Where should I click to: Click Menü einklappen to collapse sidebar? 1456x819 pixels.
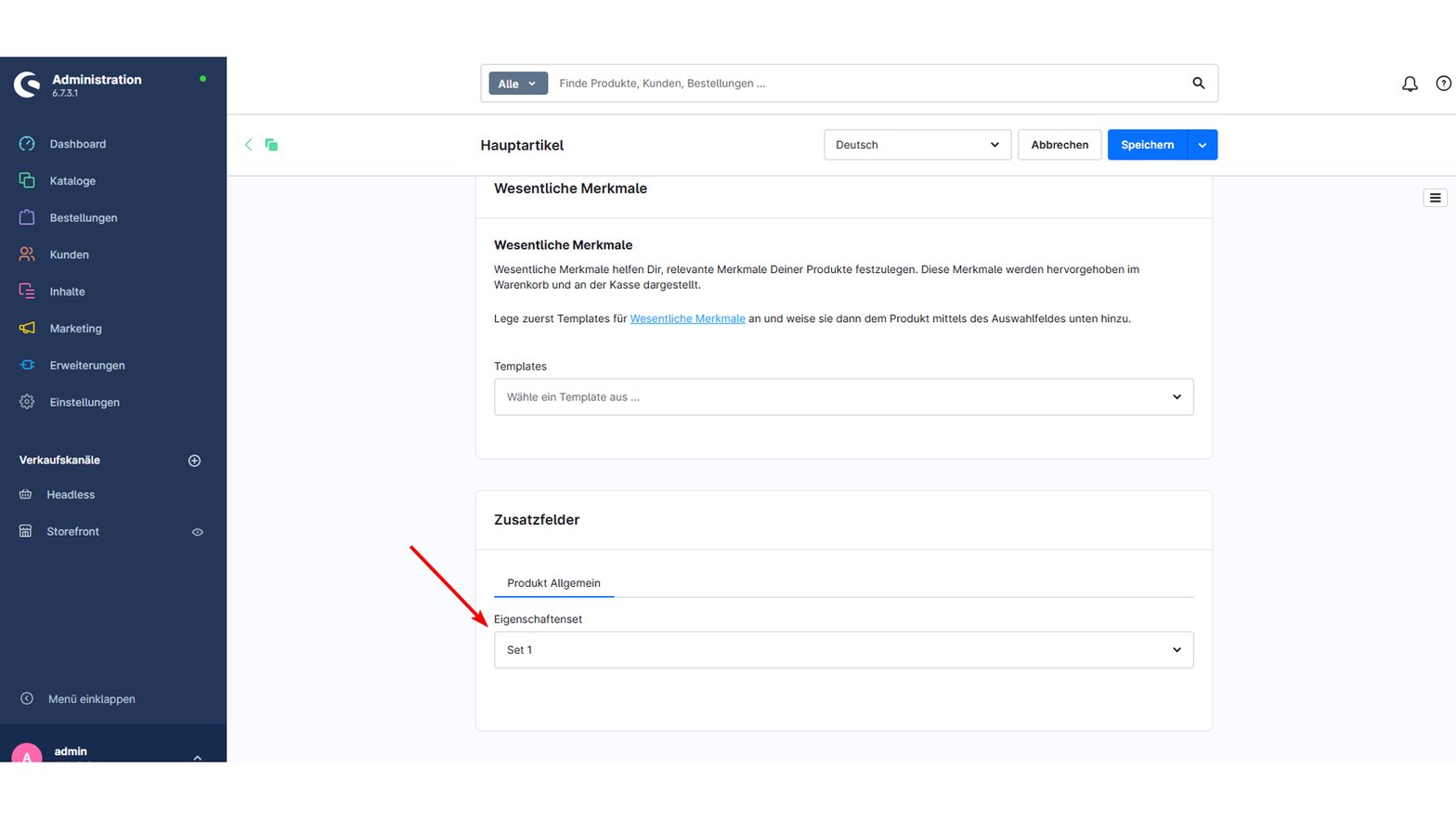(x=92, y=699)
